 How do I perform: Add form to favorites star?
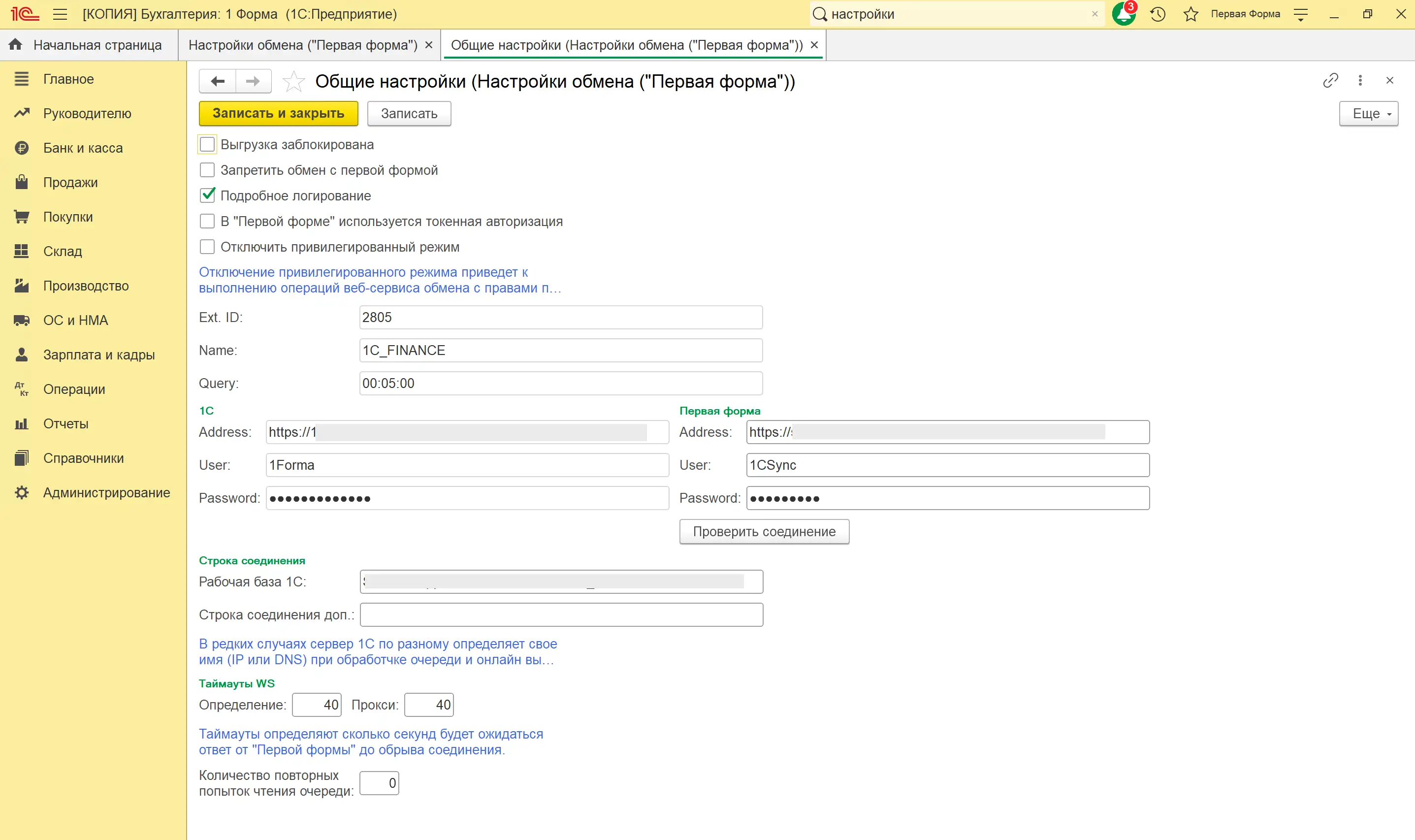click(293, 82)
